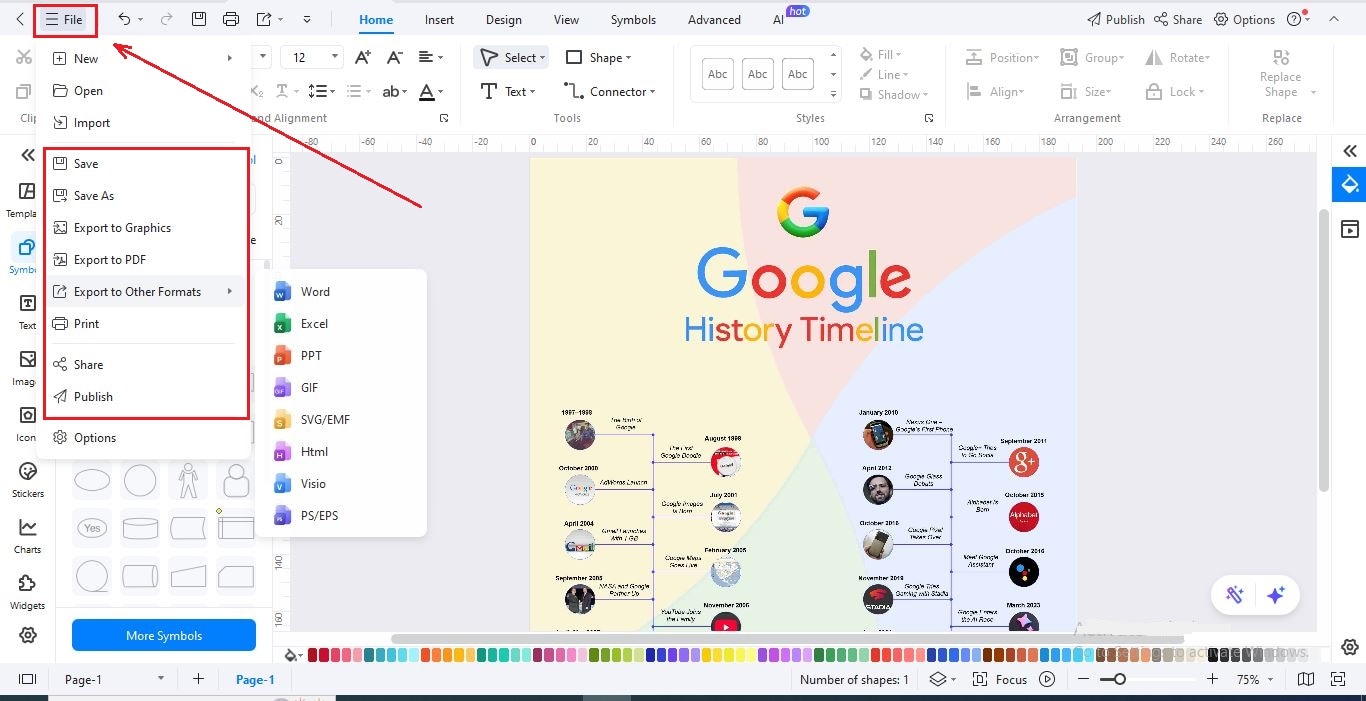This screenshot has width=1366, height=701.
Task: Click the gear icon at bottom-right corner
Action: [1350, 647]
